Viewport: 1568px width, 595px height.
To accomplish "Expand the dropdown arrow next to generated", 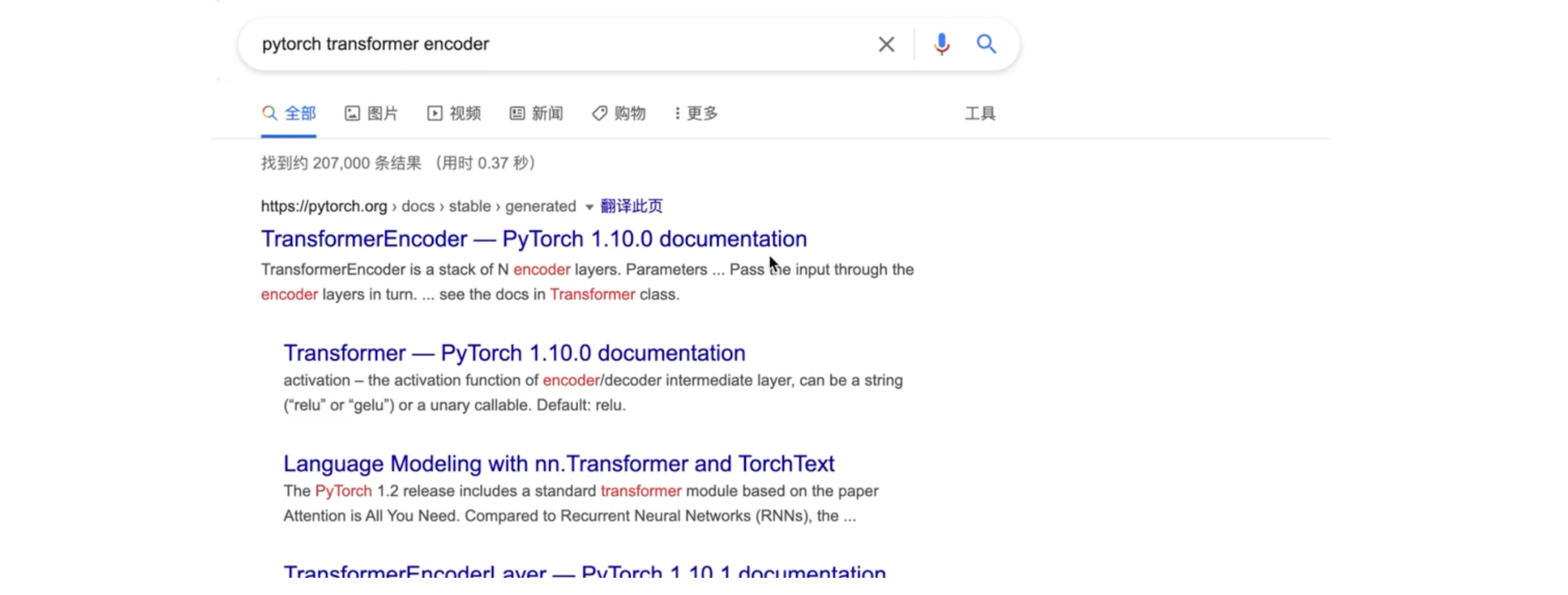I will tap(589, 207).
